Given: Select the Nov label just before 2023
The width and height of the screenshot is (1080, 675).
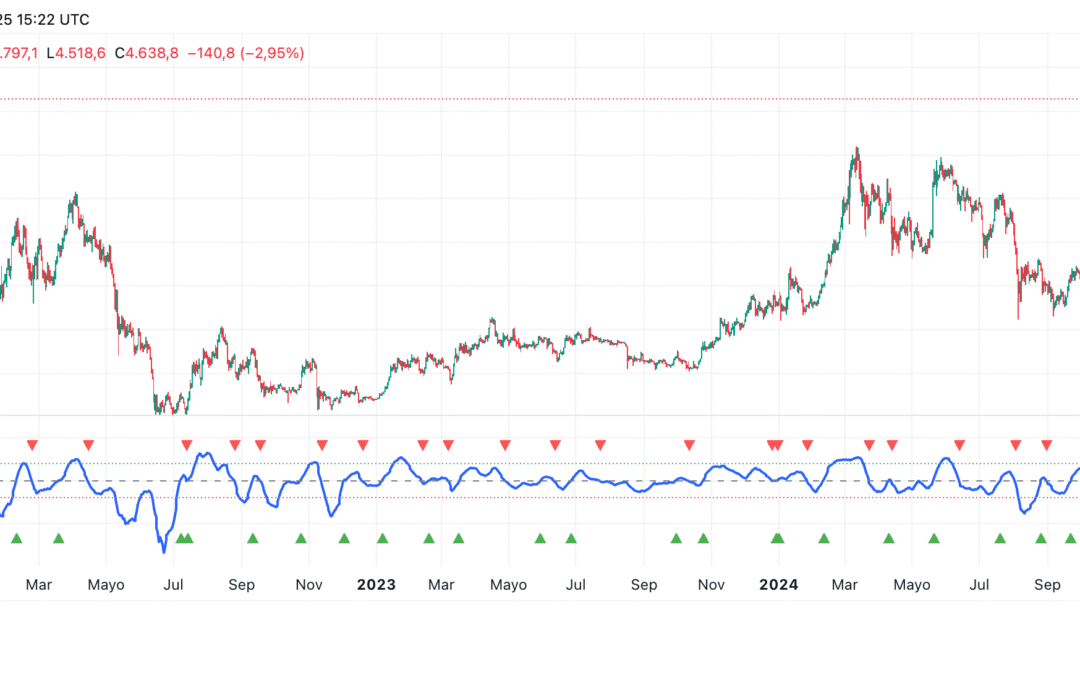Looking at the screenshot, I should 310,585.
